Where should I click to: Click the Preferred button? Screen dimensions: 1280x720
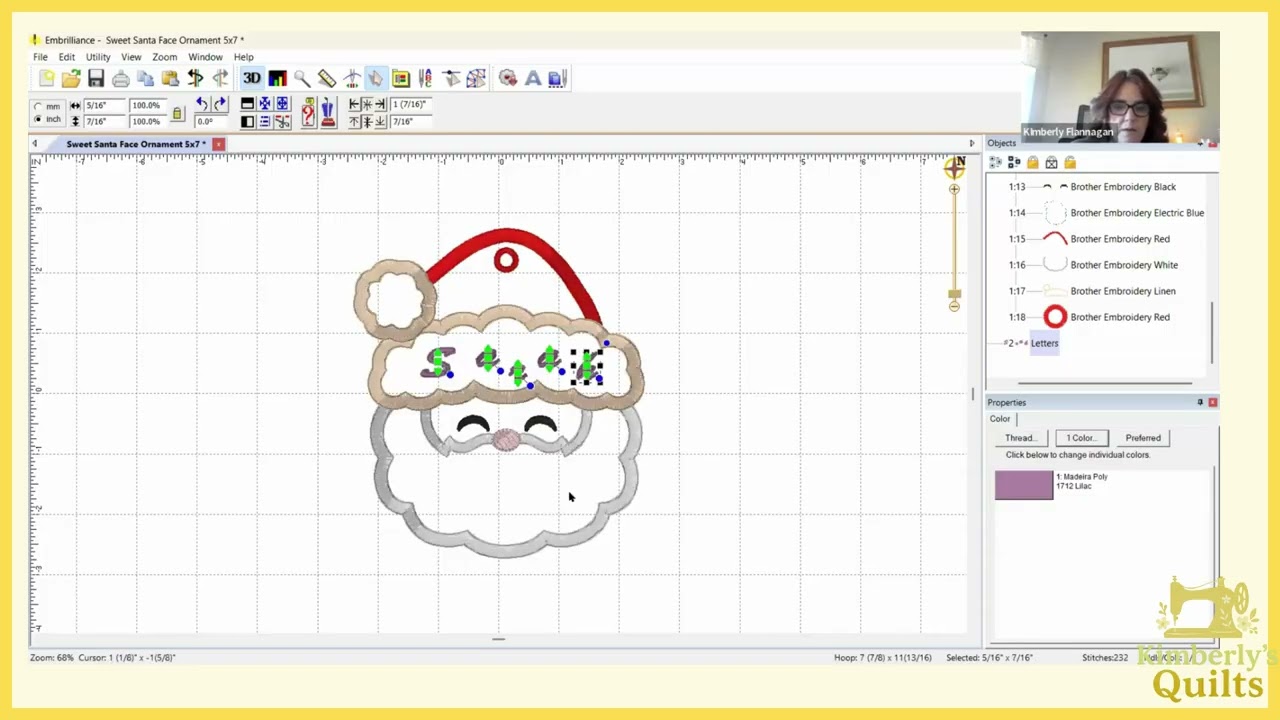(1143, 438)
